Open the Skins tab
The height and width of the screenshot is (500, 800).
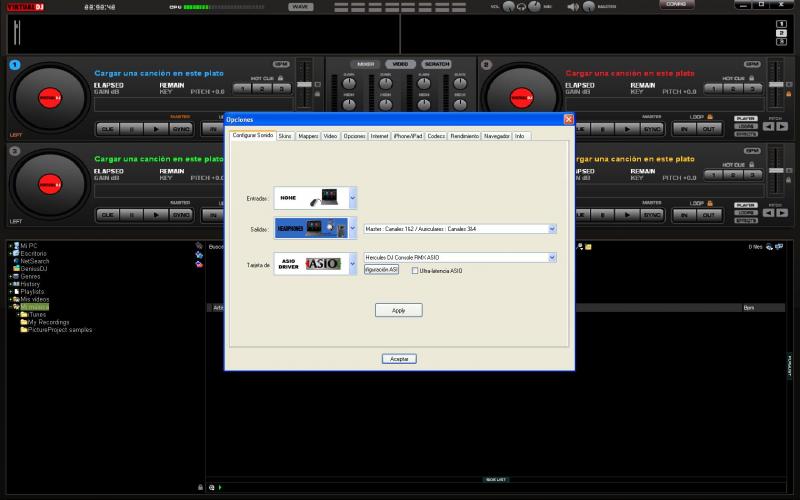pyautogui.click(x=285, y=136)
